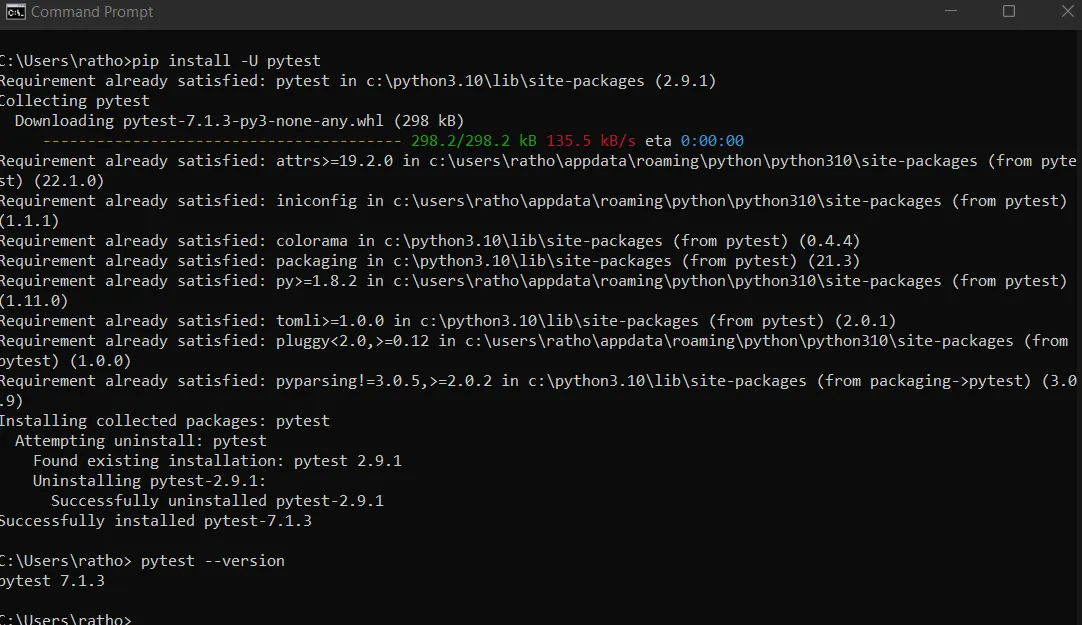
Task: Click the 'tomli>=1.0.0' requirement line
Action: point(448,321)
